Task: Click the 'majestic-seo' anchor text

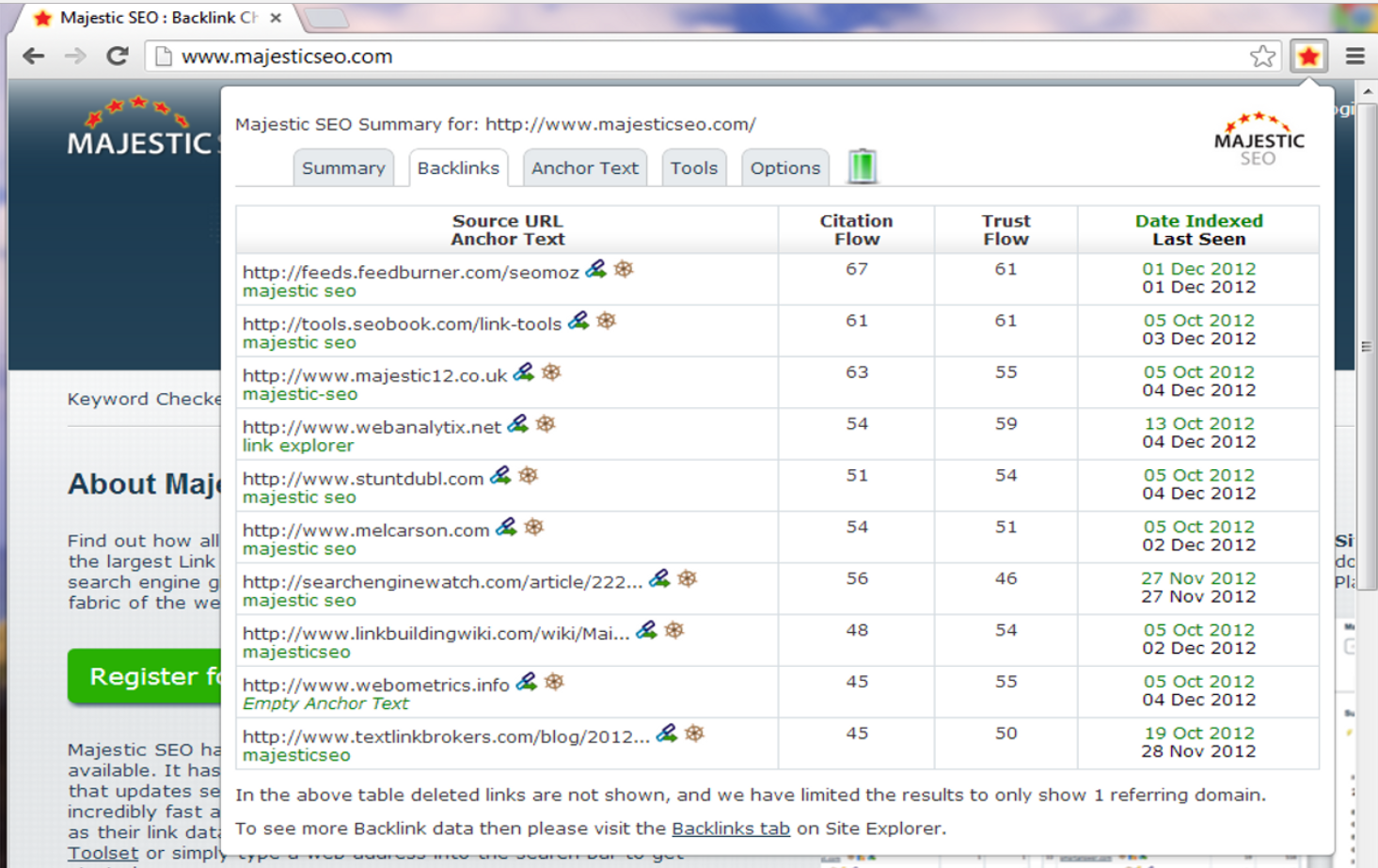Action: click(300, 394)
